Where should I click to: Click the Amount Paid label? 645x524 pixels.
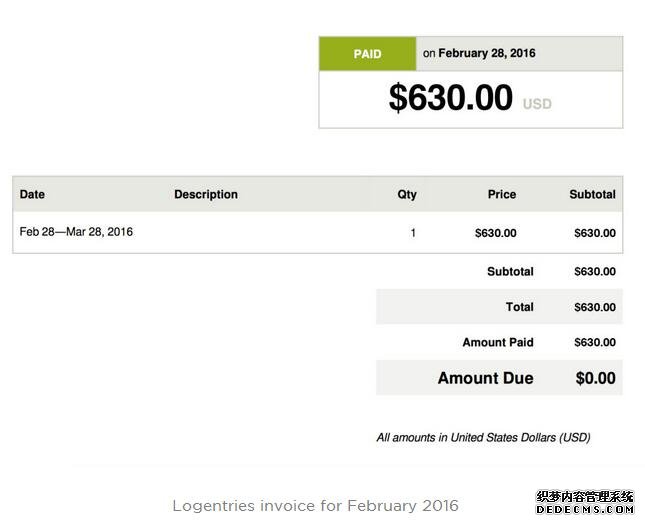pyautogui.click(x=498, y=342)
